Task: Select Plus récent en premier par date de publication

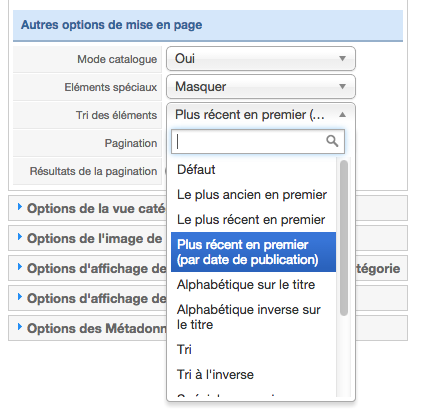Action: point(253,252)
